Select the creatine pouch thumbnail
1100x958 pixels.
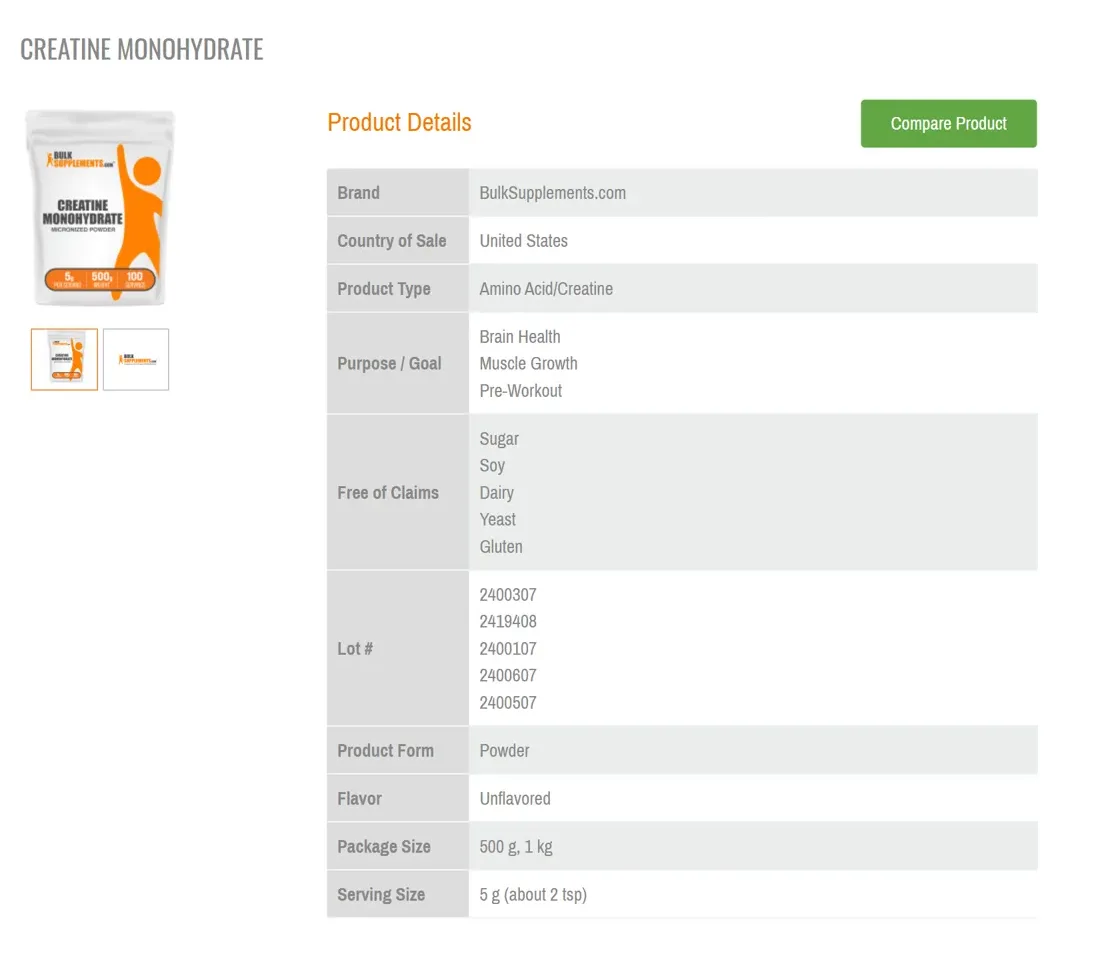tap(65, 359)
